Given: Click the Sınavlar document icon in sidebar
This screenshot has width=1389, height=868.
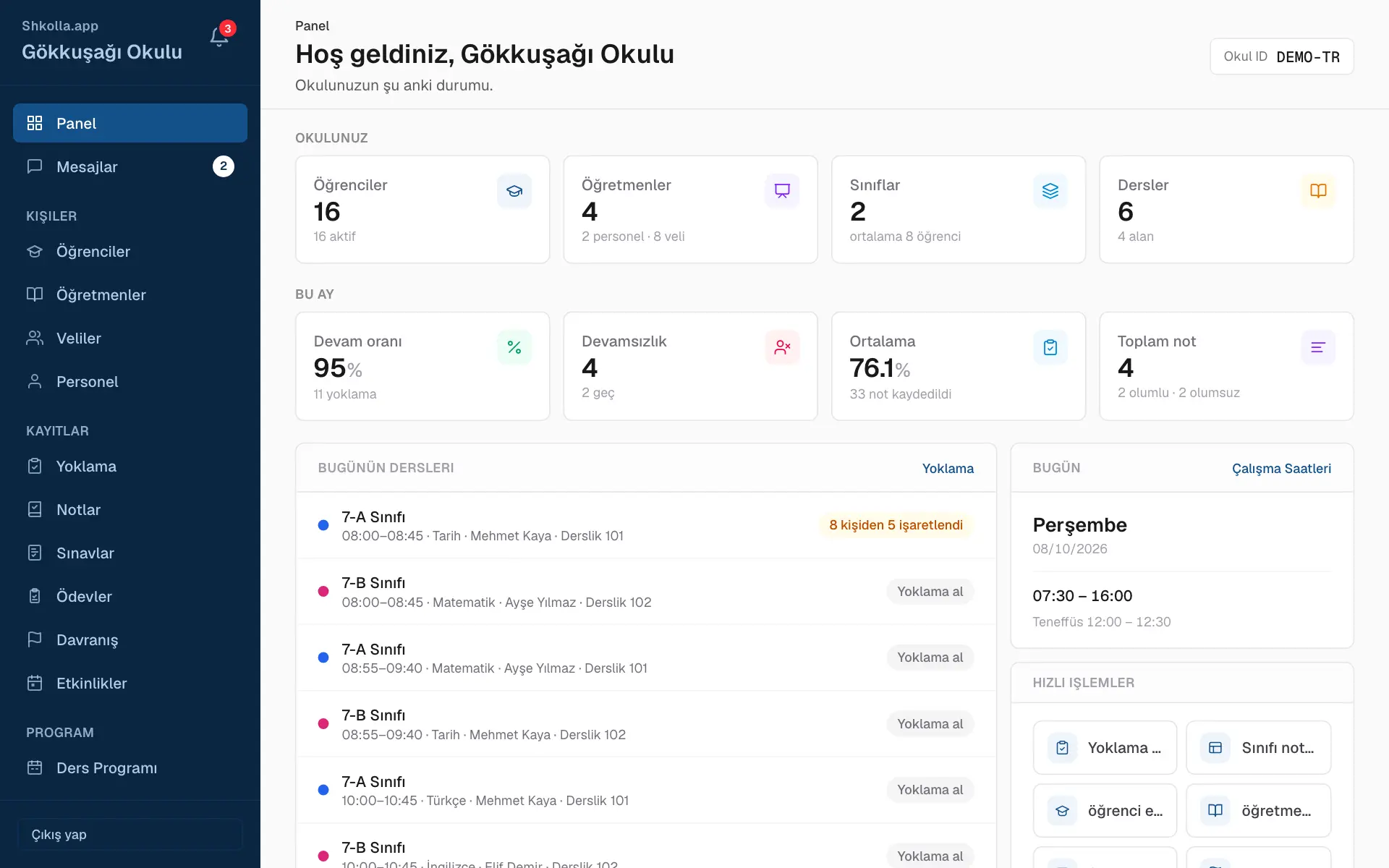Looking at the screenshot, I should click(x=35, y=553).
